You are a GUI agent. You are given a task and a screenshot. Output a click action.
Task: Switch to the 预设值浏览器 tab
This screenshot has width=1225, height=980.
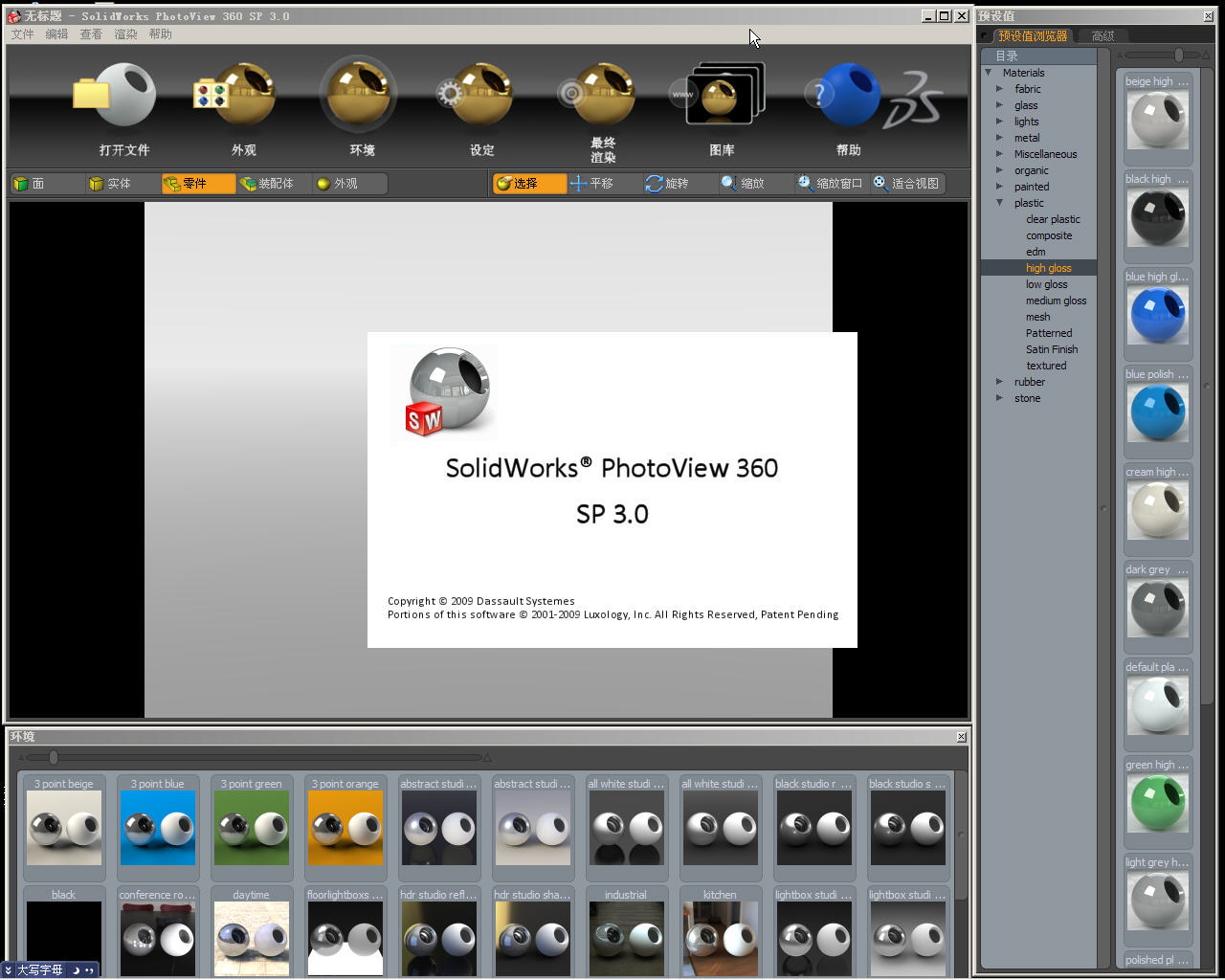click(1033, 36)
